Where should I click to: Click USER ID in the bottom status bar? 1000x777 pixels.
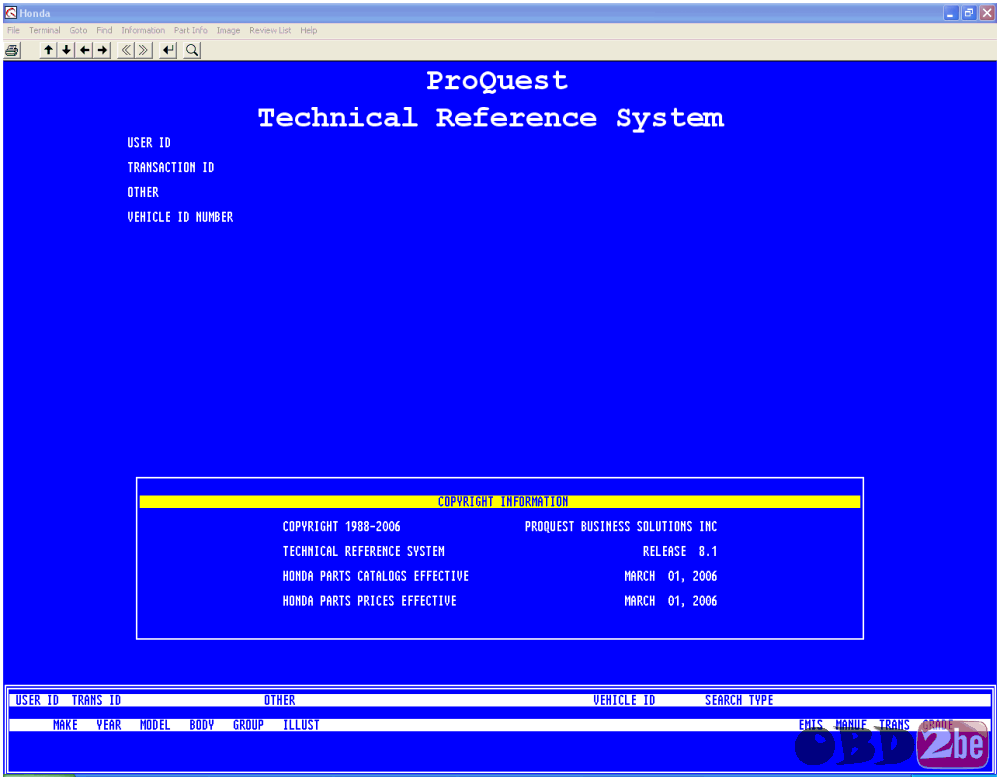tap(37, 700)
